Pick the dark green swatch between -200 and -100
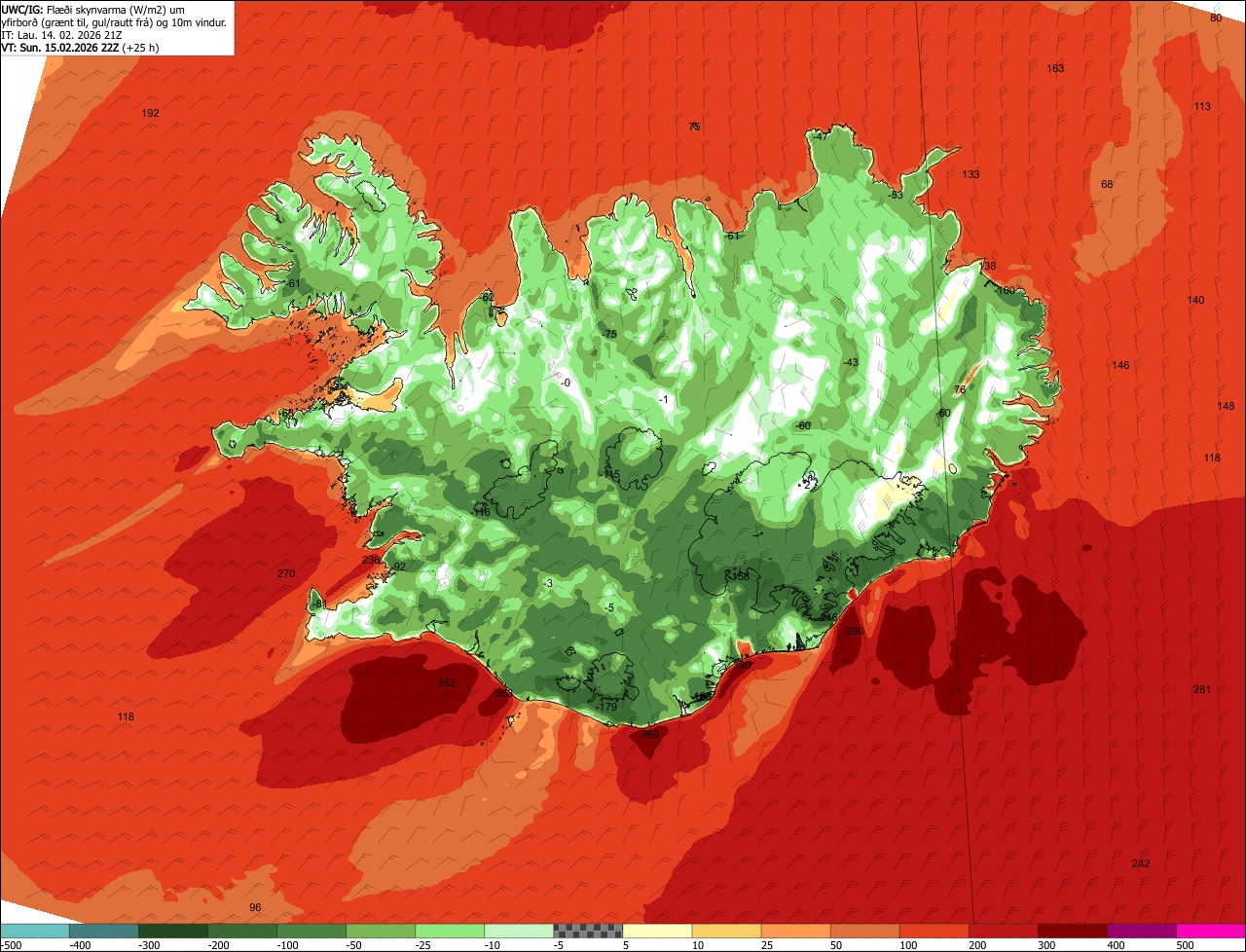 (x=242, y=931)
